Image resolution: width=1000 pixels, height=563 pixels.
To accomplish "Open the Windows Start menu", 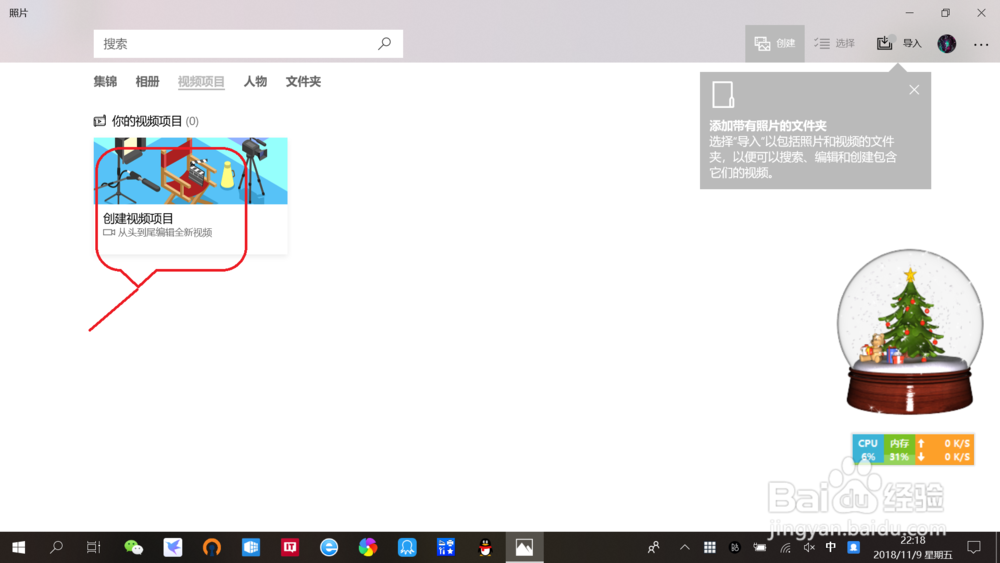I will coord(18,547).
